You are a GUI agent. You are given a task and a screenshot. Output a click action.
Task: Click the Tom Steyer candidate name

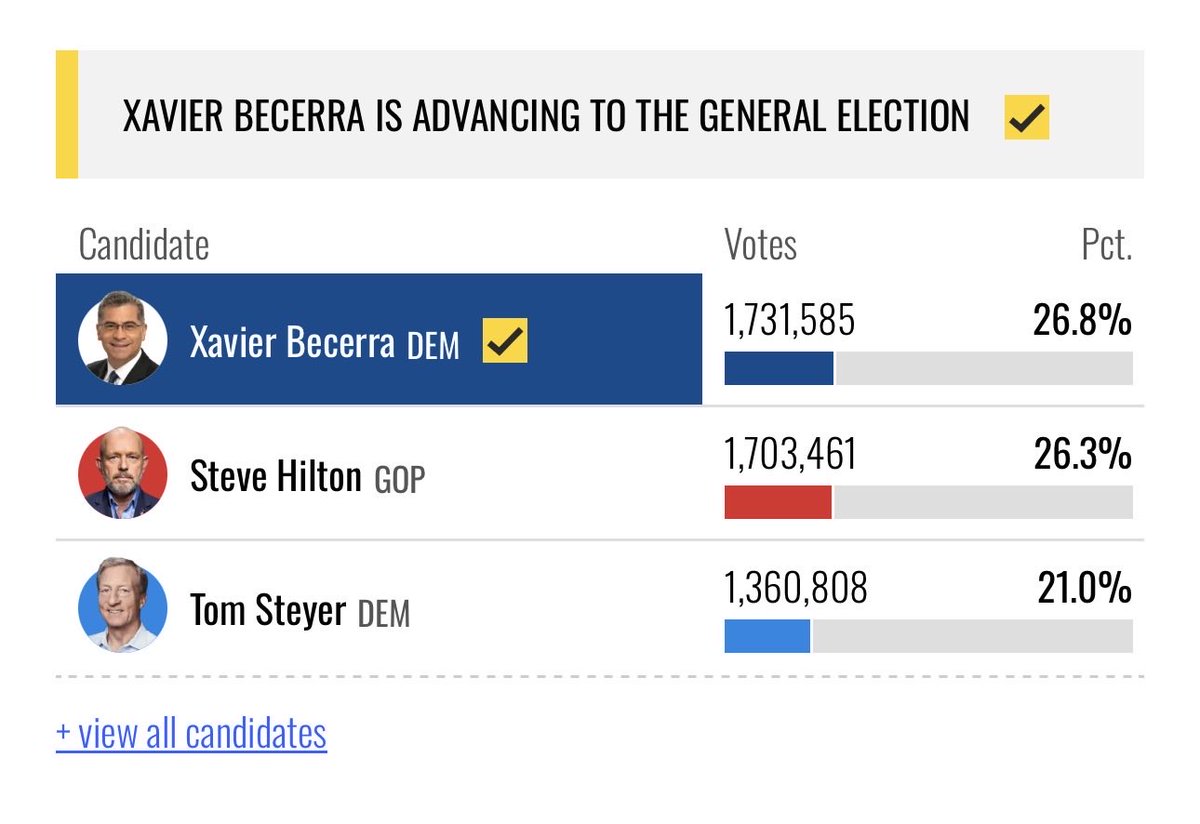coord(268,610)
